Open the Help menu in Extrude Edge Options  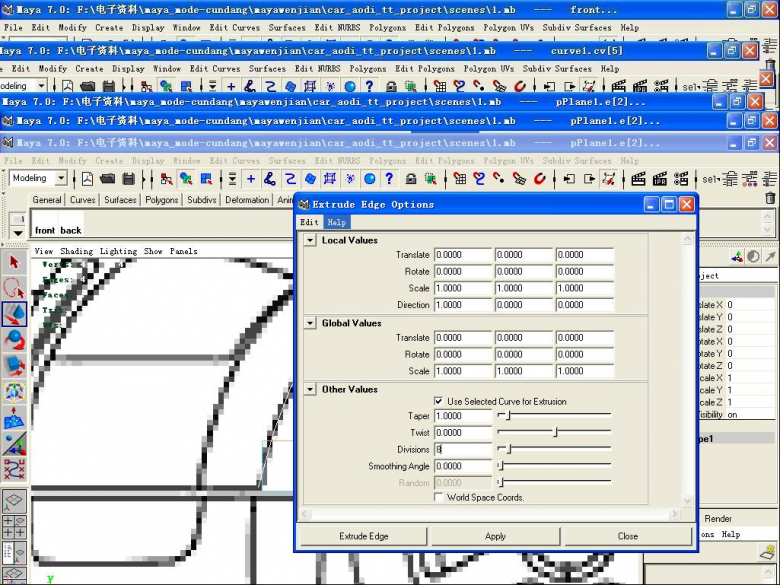tap(337, 222)
